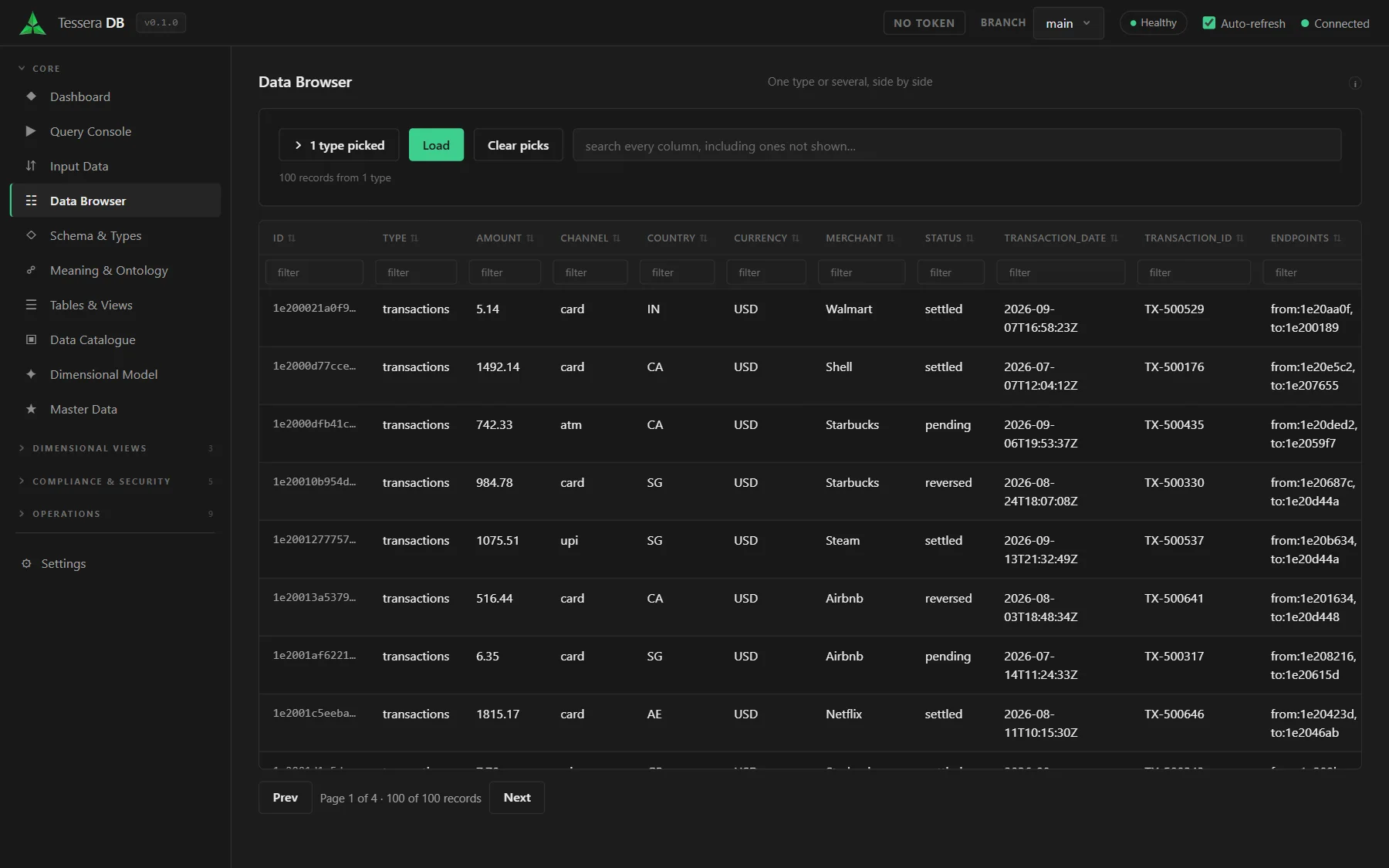Click the Master Data star icon
Screen dimensions: 1389x868
(x=31, y=409)
